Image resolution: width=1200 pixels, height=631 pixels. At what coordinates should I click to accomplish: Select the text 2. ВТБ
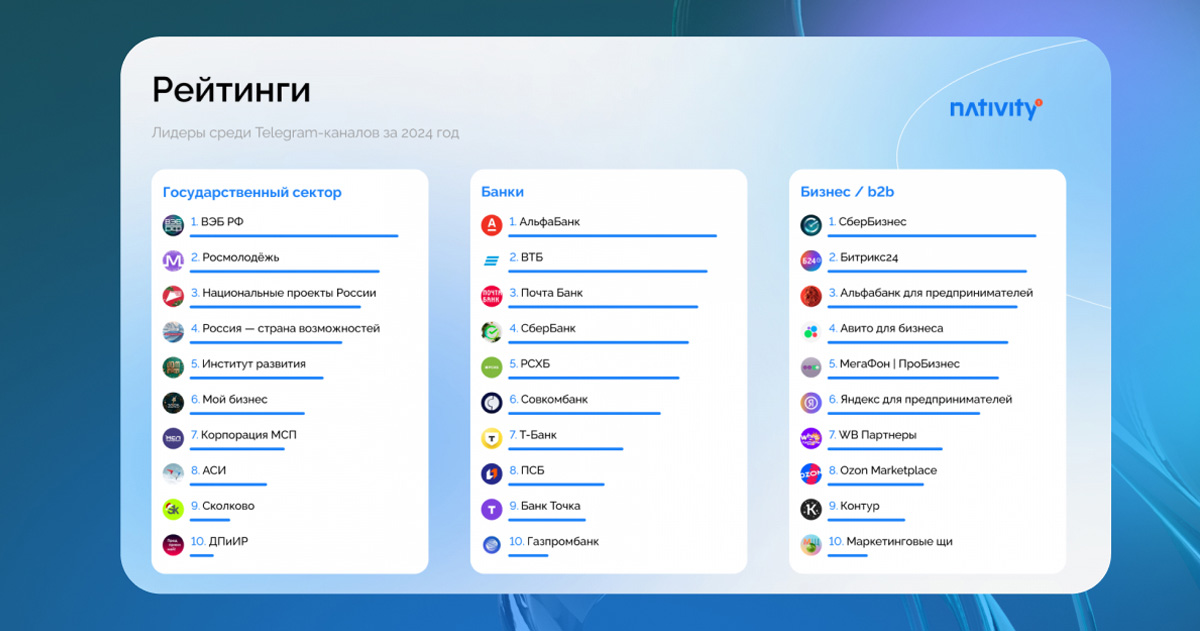tap(526, 257)
